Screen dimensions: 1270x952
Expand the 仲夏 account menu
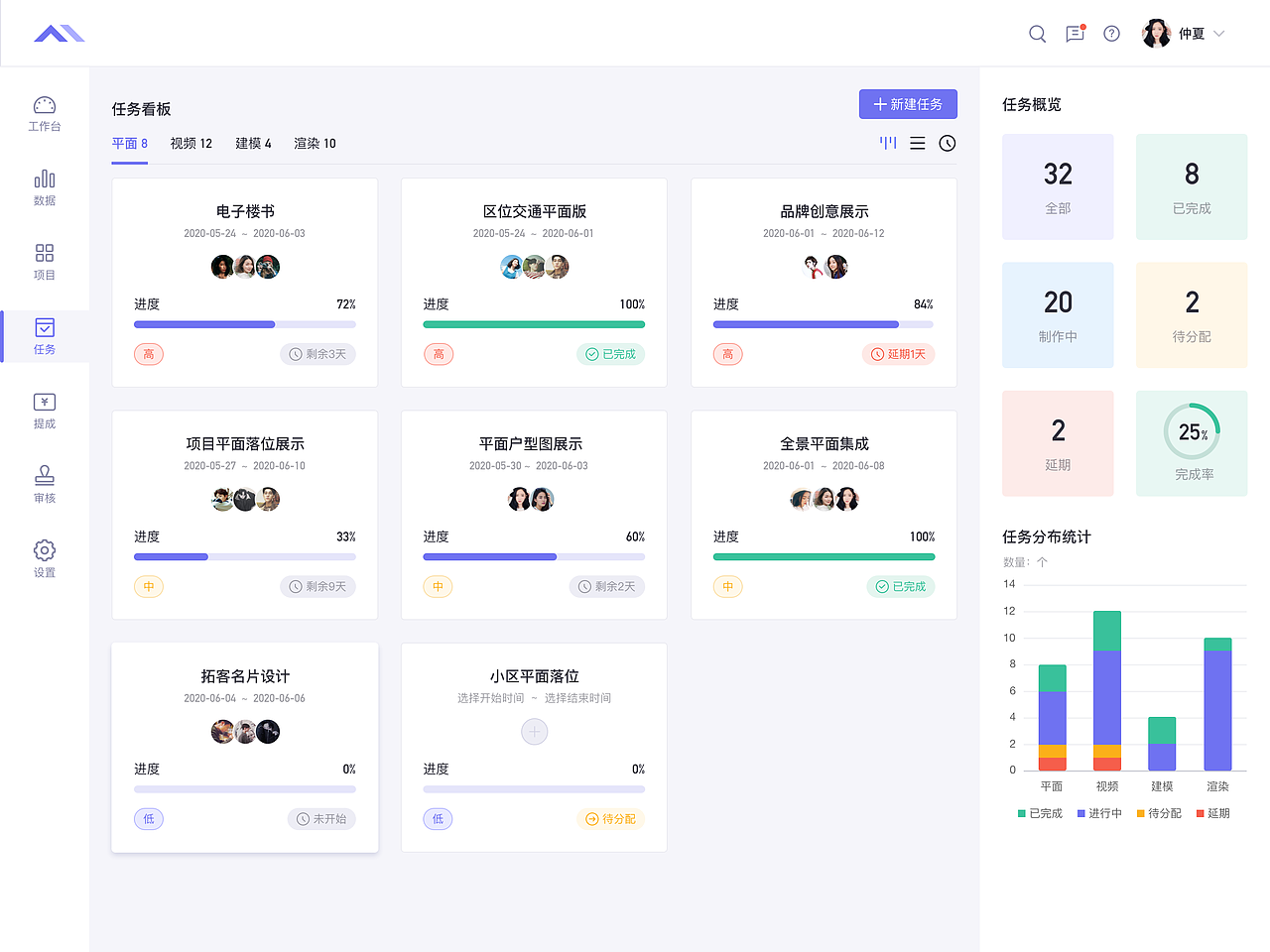[1217, 33]
